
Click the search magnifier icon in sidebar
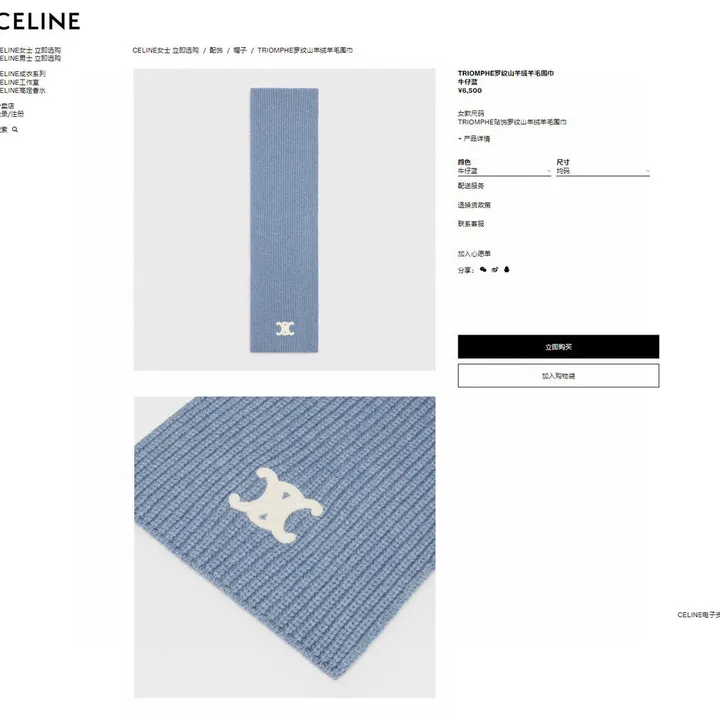[x=15, y=129]
